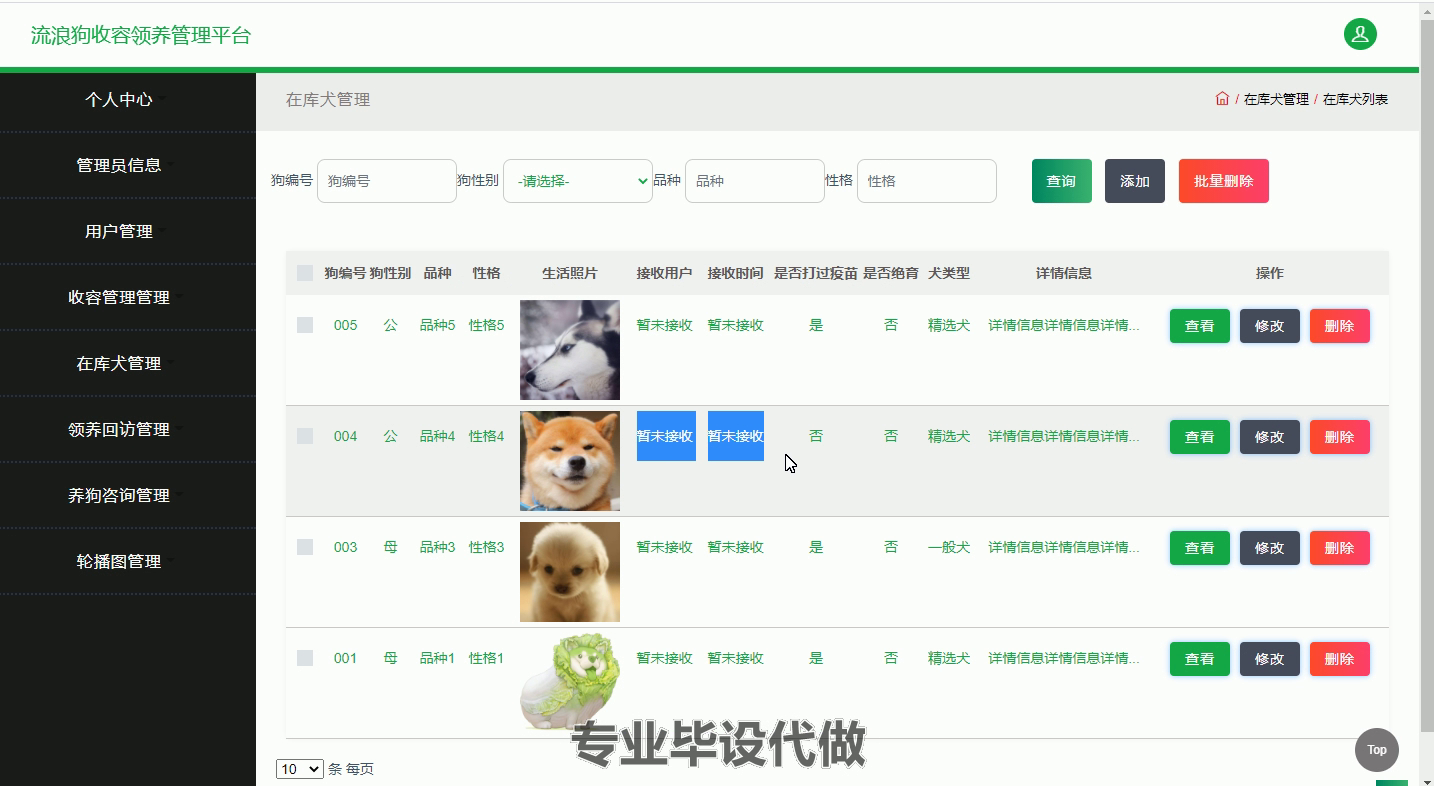1434x786 pixels.
Task: Click 修改 for dog 003
Action: click(x=1270, y=548)
